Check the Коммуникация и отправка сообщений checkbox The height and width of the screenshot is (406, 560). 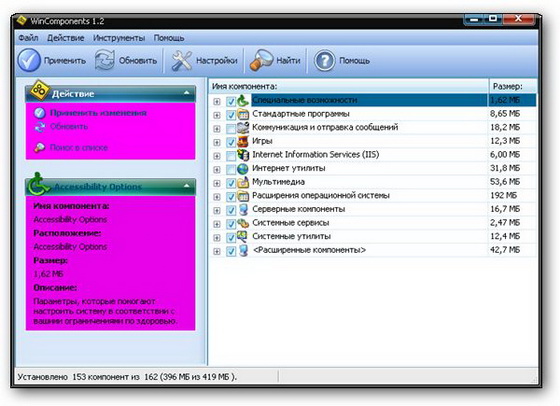click(x=231, y=129)
